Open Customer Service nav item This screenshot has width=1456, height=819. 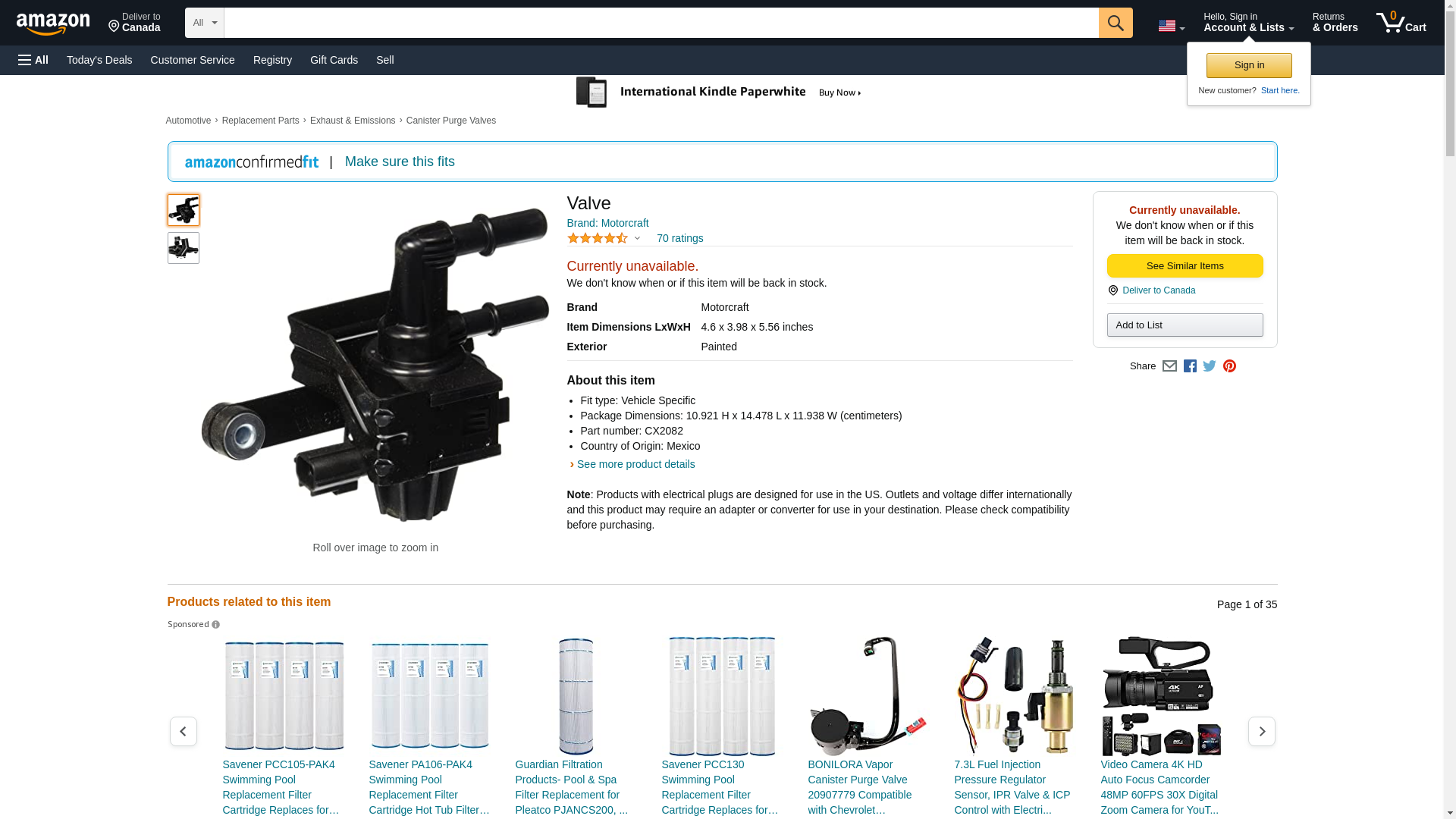click(193, 60)
